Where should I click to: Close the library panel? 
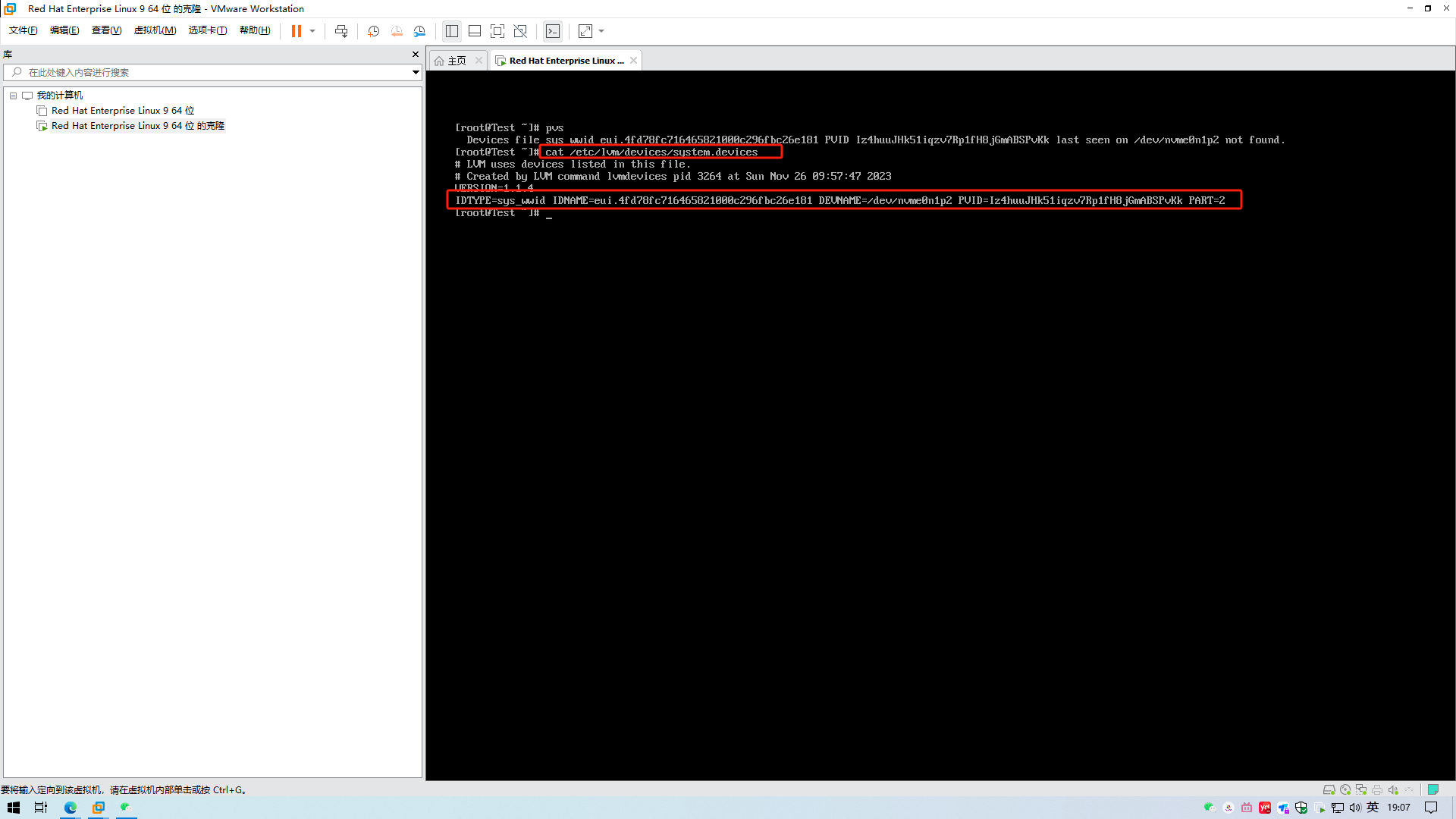pyautogui.click(x=416, y=54)
